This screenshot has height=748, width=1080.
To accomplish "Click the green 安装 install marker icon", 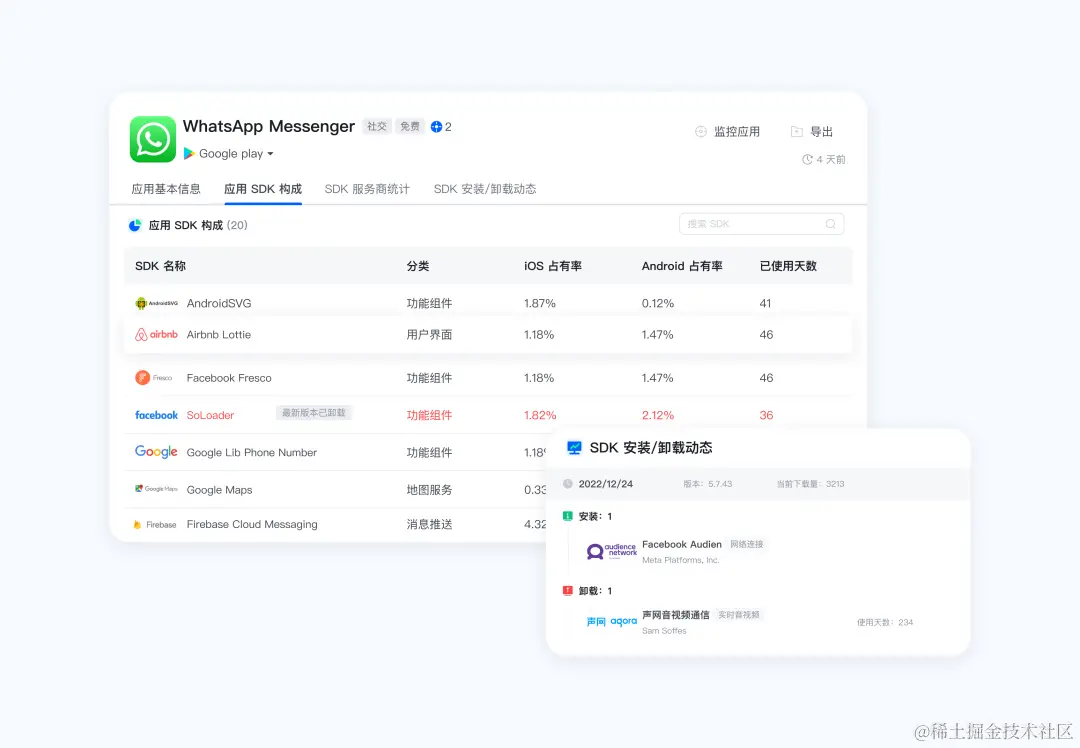I will pyautogui.click(x=568, y=516).
